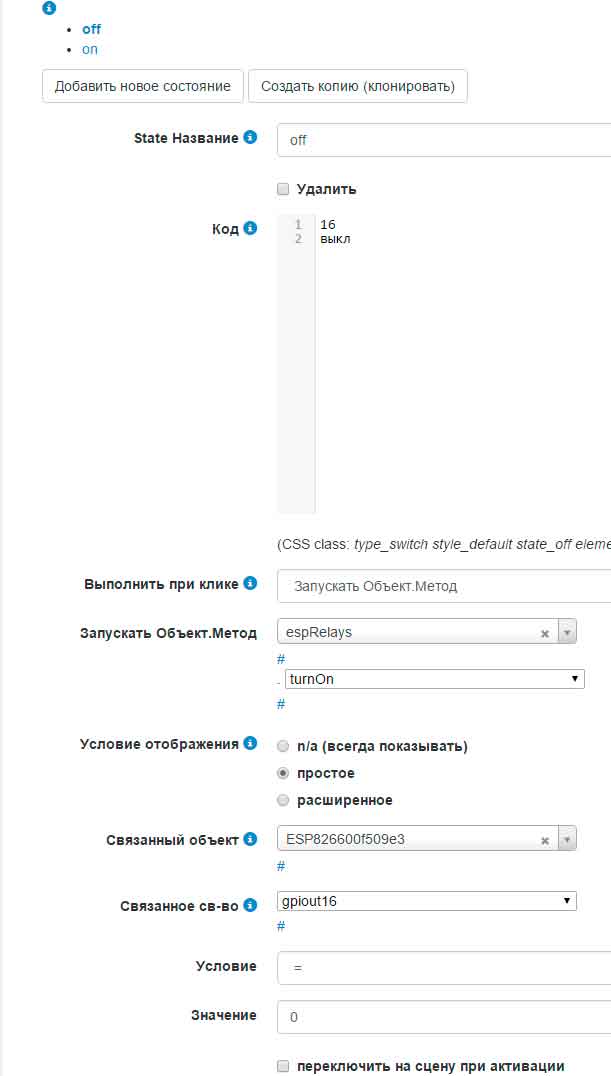Click 'Создать копию (клонировать)' button

click(x=358, y=86)
